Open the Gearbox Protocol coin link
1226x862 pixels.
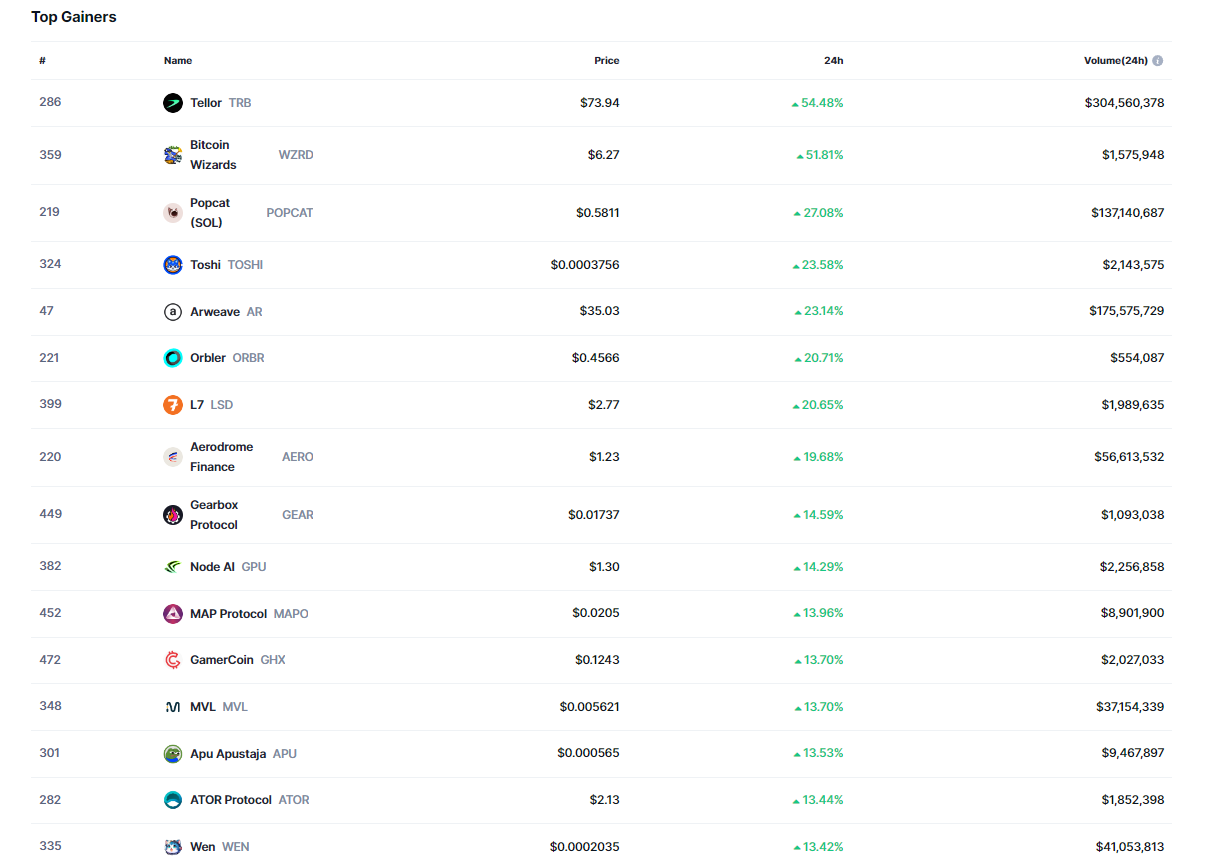coord(214,515)
